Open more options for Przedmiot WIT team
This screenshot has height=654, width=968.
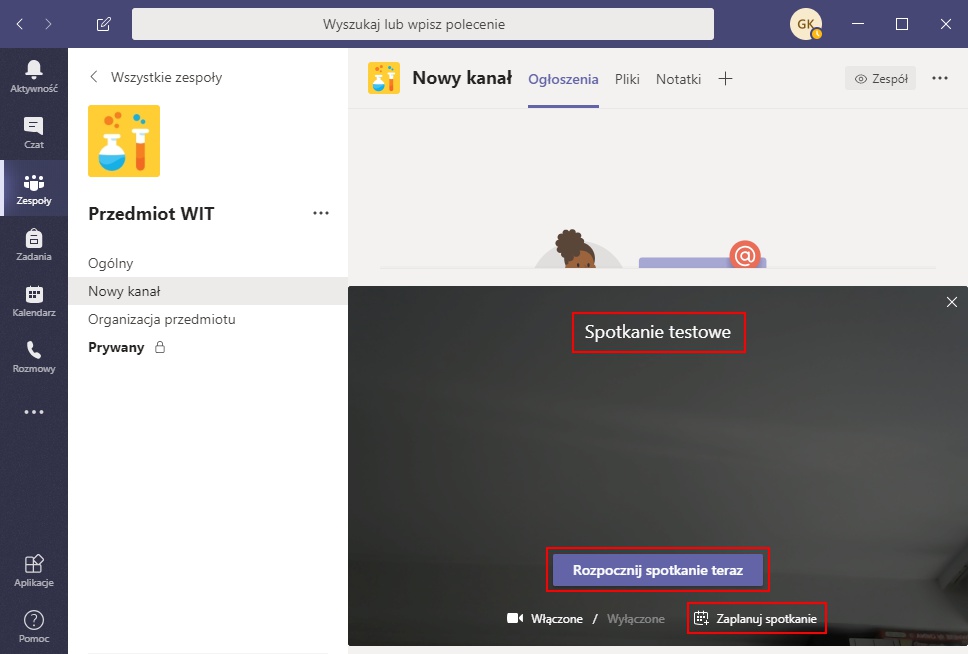pos(321,213)
